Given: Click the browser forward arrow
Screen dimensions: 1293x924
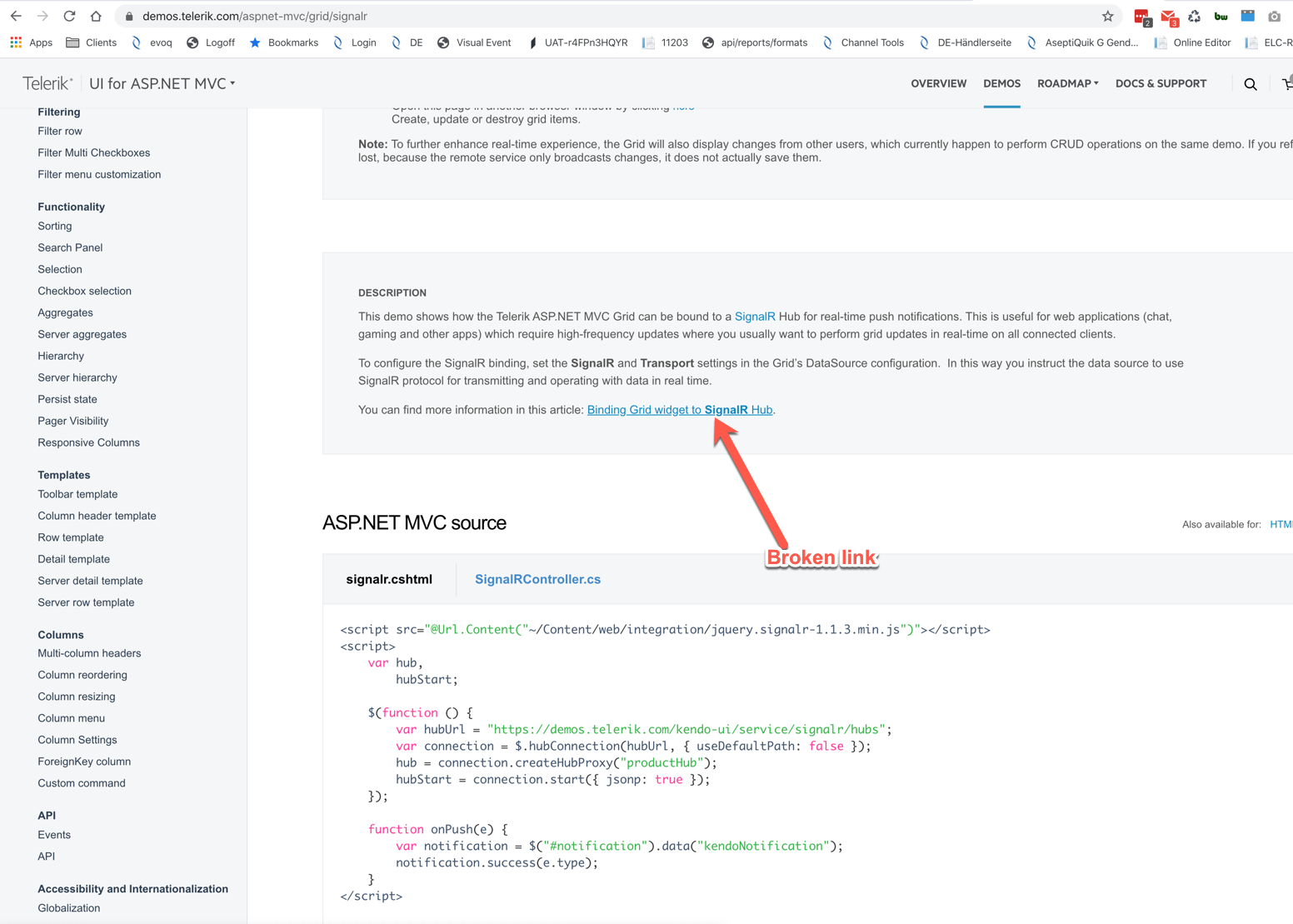Looking at the screenshot, I should point(42,16).
